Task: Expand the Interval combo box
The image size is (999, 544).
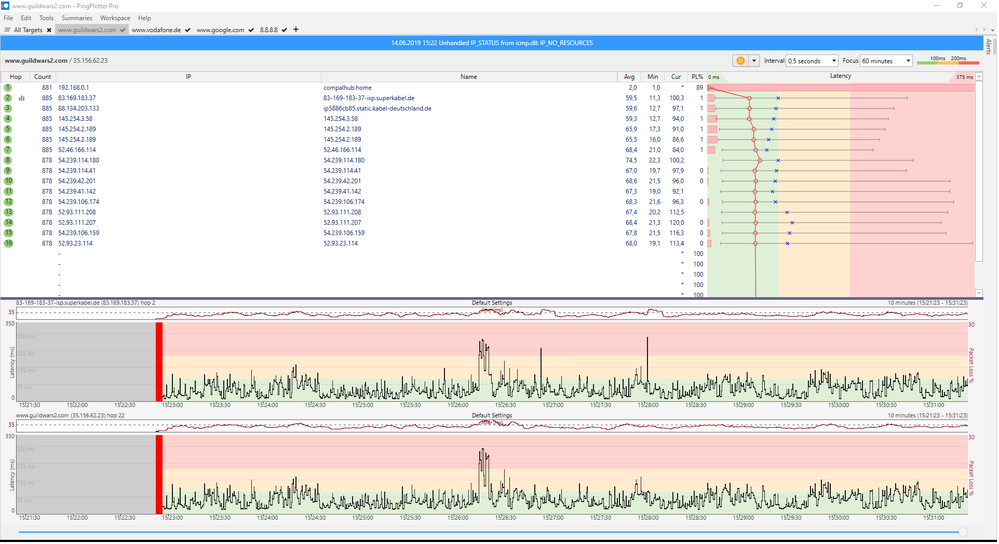Action: 811,61
